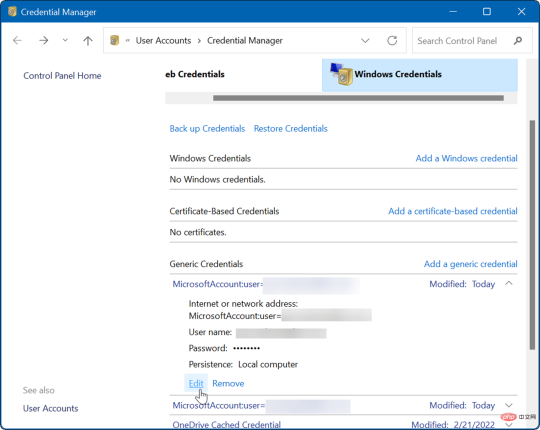Click Add a certificate-based credential
Screen dimensions: 540x430
(453, 211)
